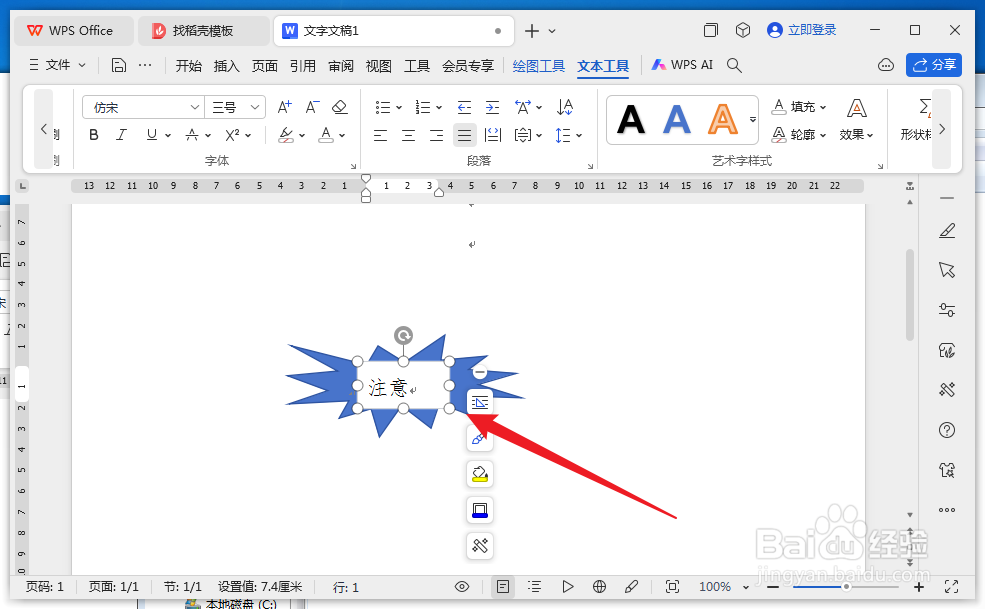Click the sort icon

click(x=565, y=107)
